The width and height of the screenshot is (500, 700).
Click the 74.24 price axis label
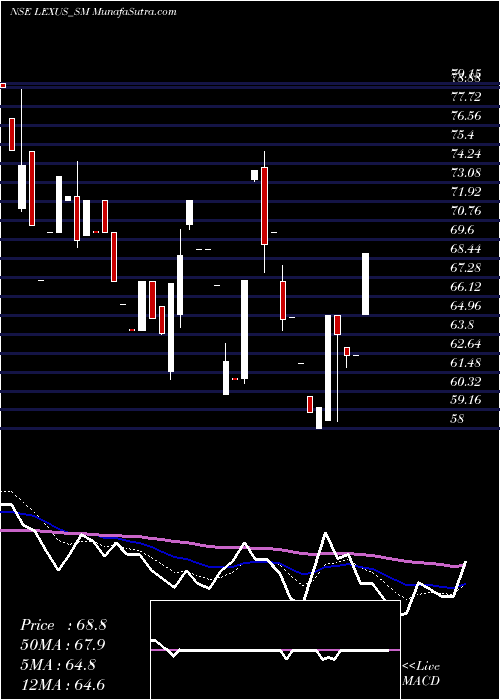[466, 154]
